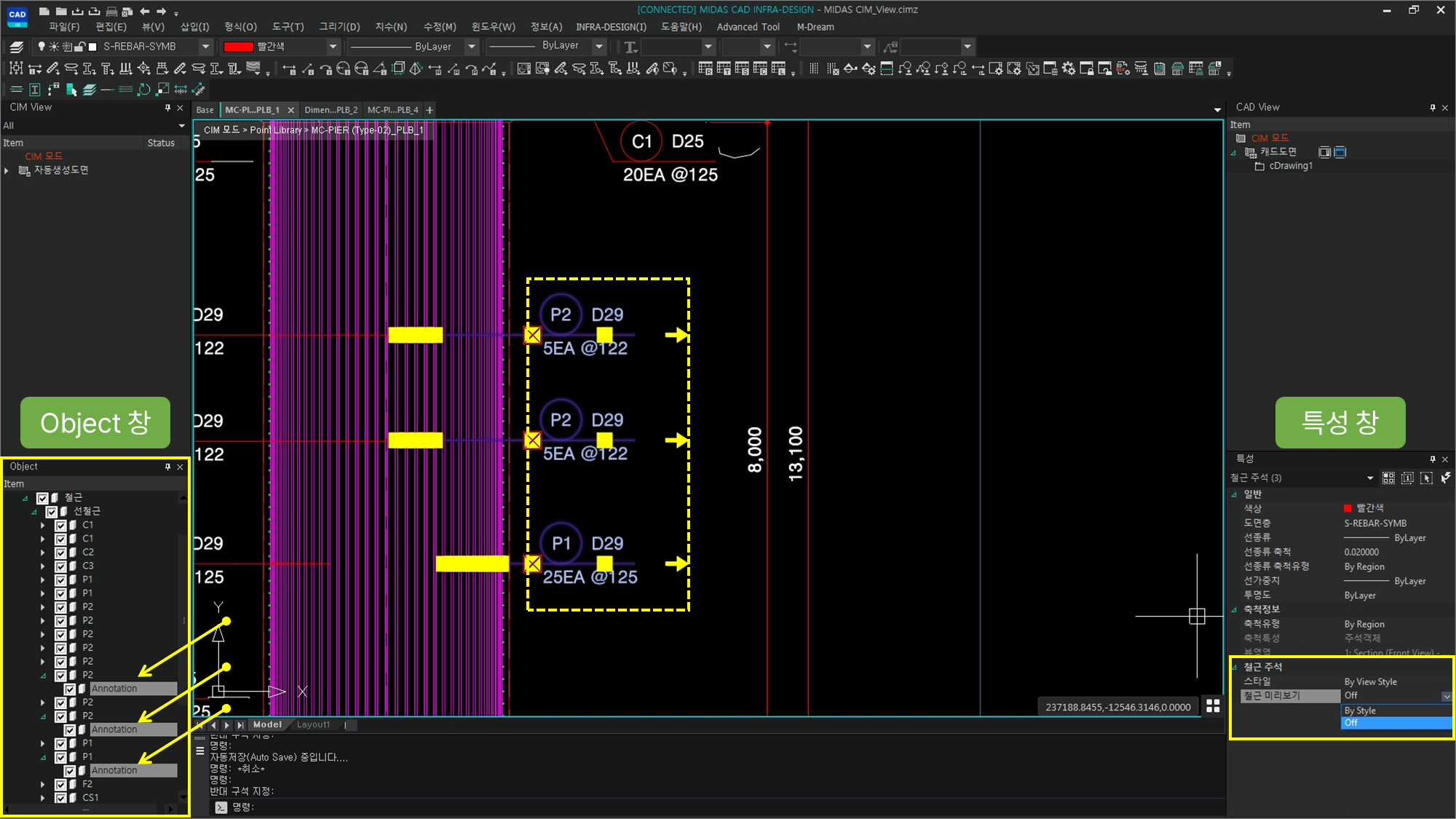This screenshot has width=1456, height=819.
Task: Open the 빨간색 color dropdown
Action: point(333,47)
